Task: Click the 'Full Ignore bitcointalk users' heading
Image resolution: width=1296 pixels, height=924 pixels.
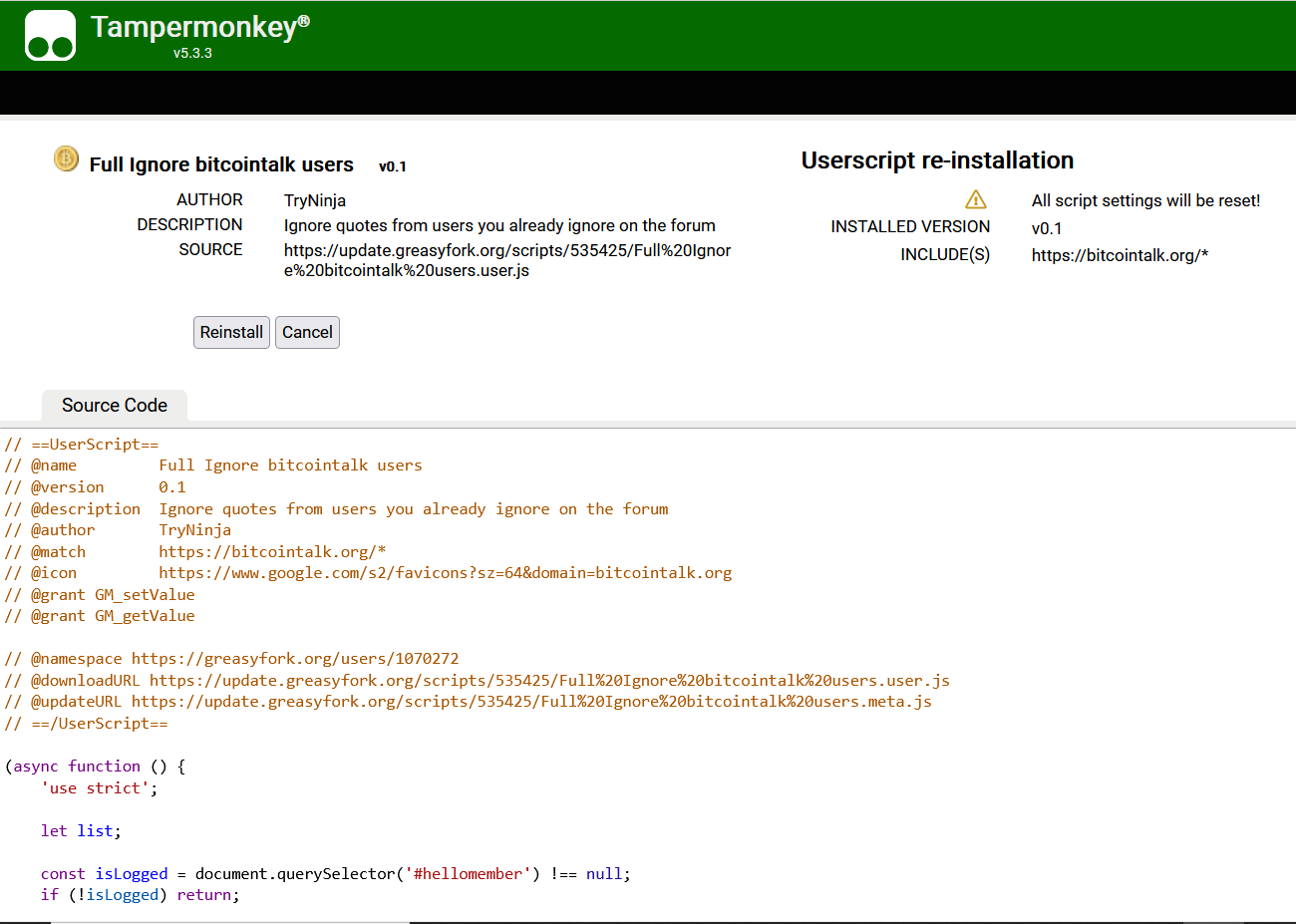Action: tap(221, 164)
